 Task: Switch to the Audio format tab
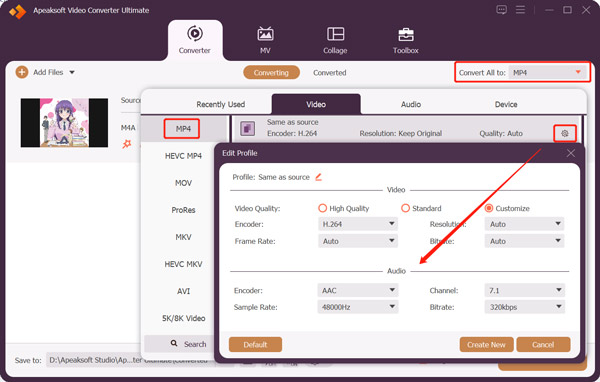click(x=411, y=104)
